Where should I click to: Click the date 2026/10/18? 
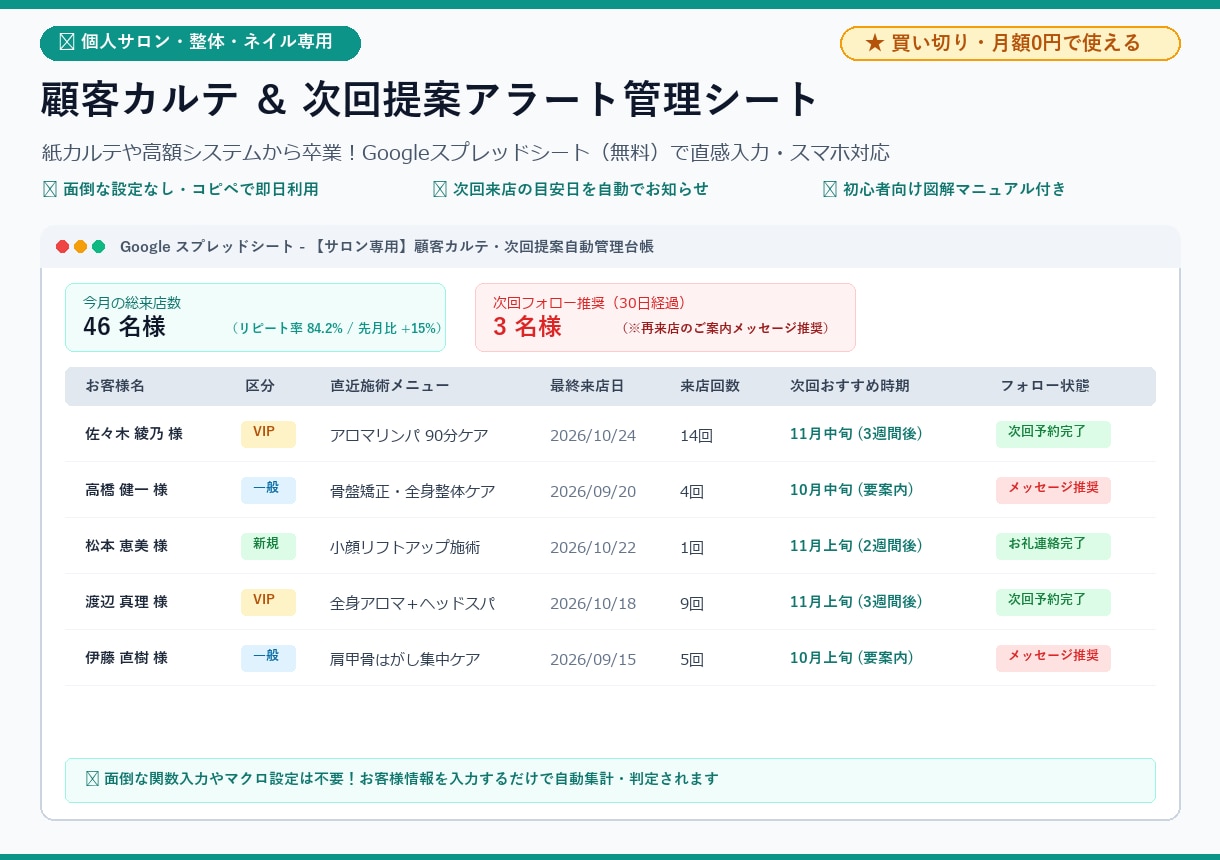(x=593, y=604)
